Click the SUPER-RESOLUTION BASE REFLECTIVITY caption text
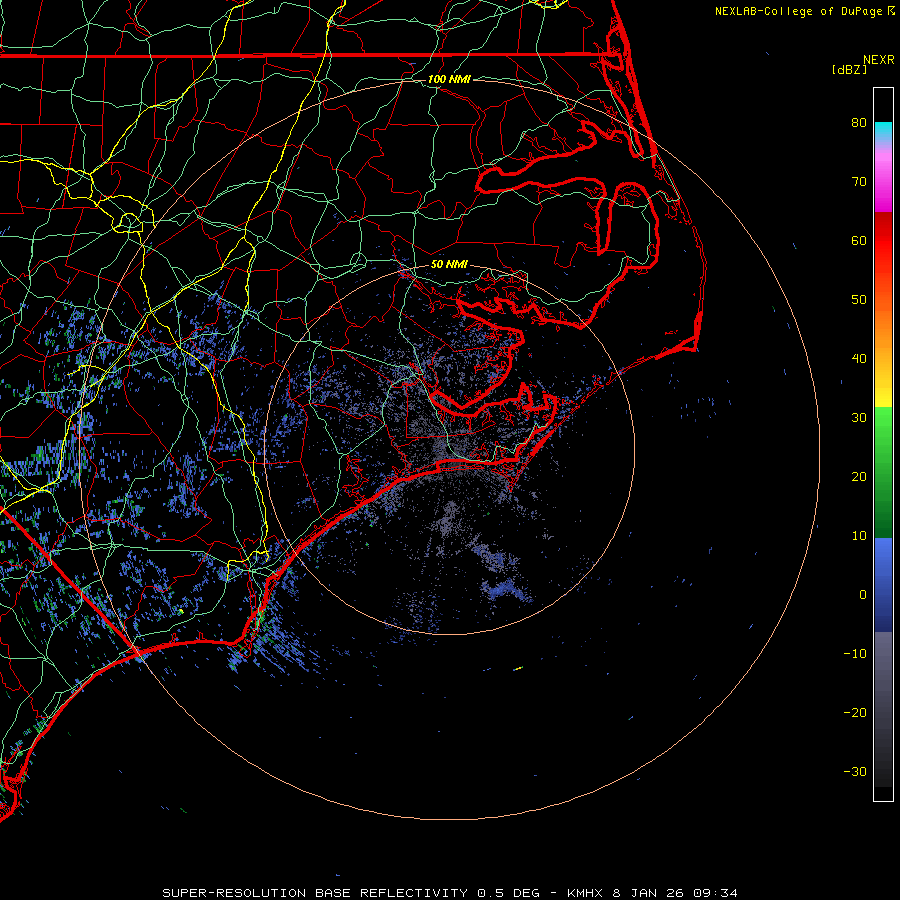The height and width of the screenshot is (900, 900). click(x=315, y=893)
